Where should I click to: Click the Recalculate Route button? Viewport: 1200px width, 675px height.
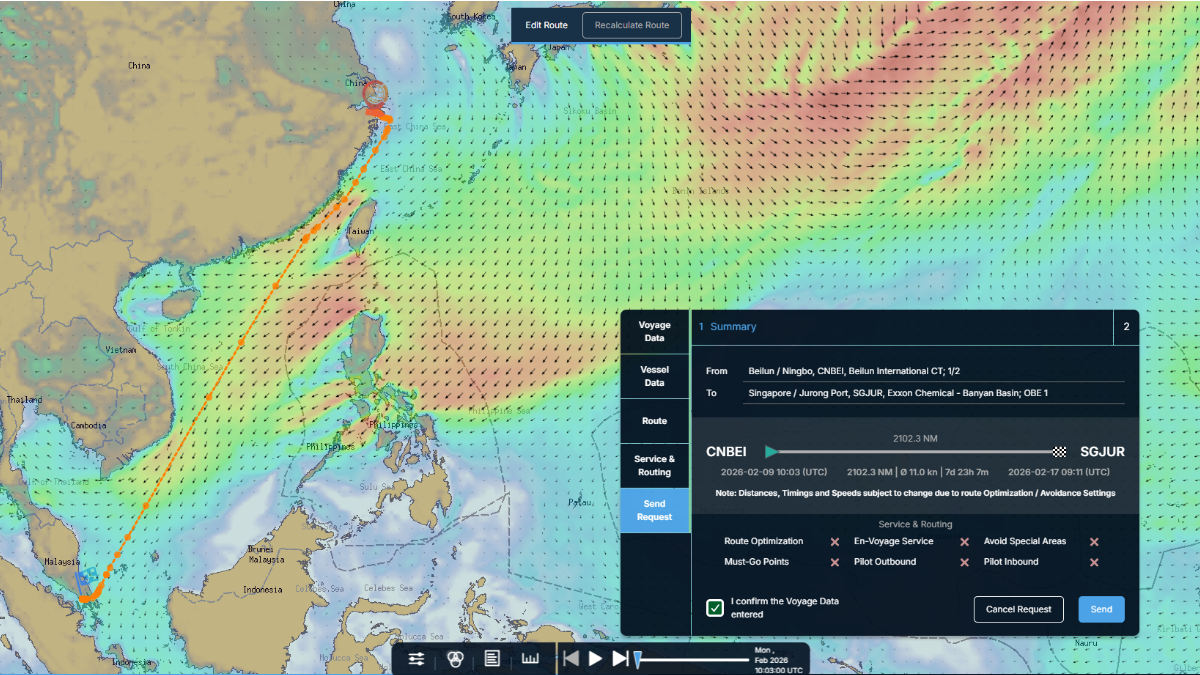tap(632, 25)
